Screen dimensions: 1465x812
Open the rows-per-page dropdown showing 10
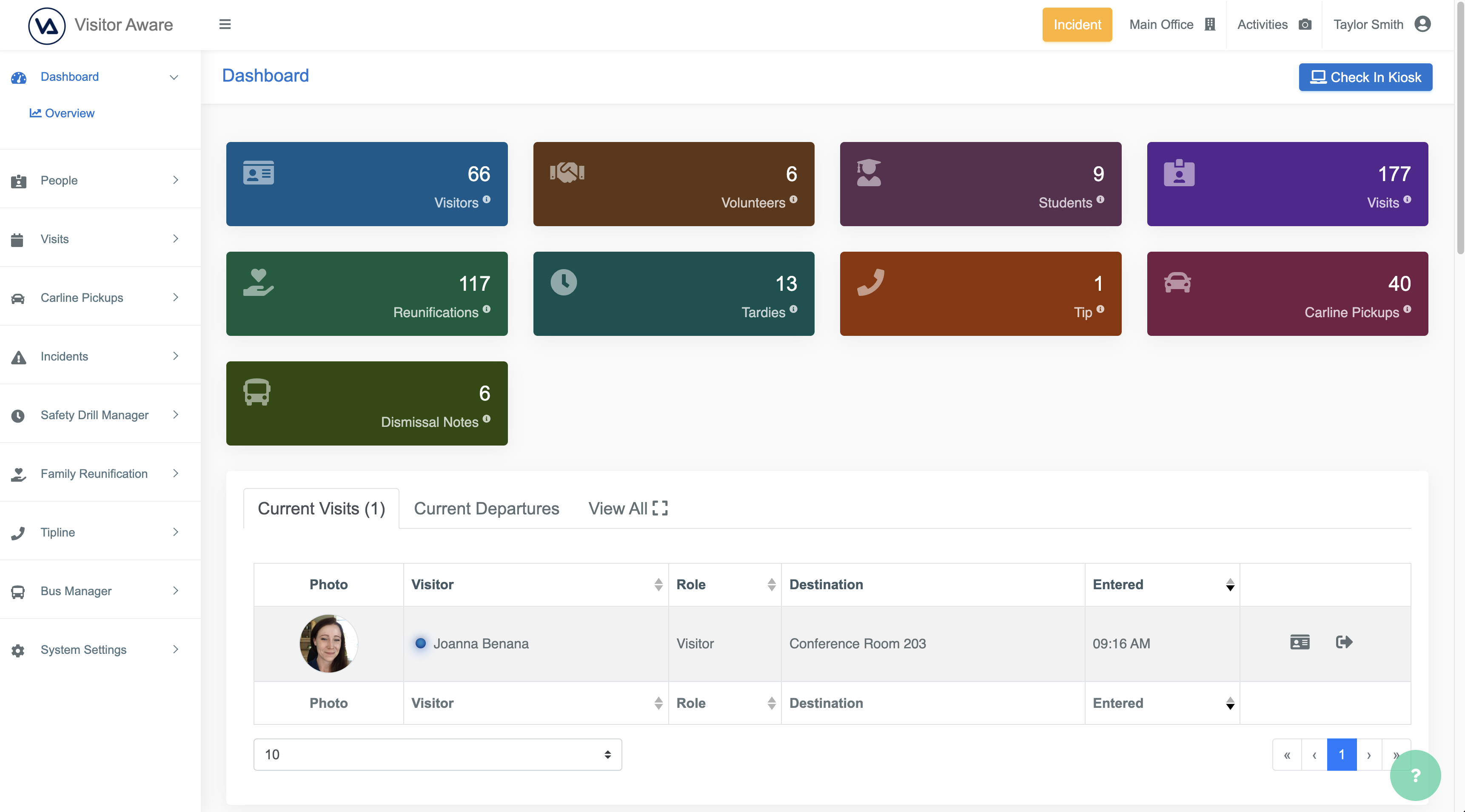(437, 754)
